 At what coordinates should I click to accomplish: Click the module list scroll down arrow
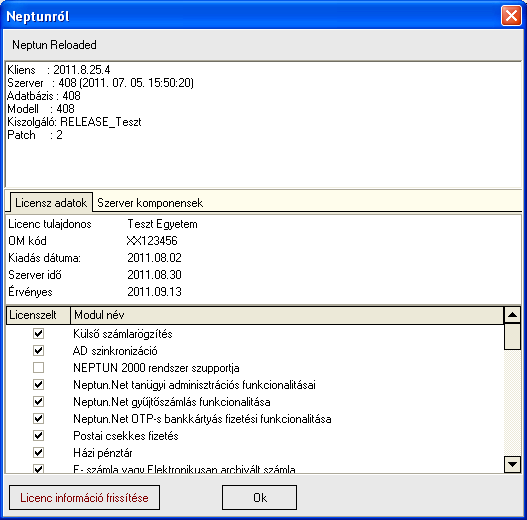512,464
